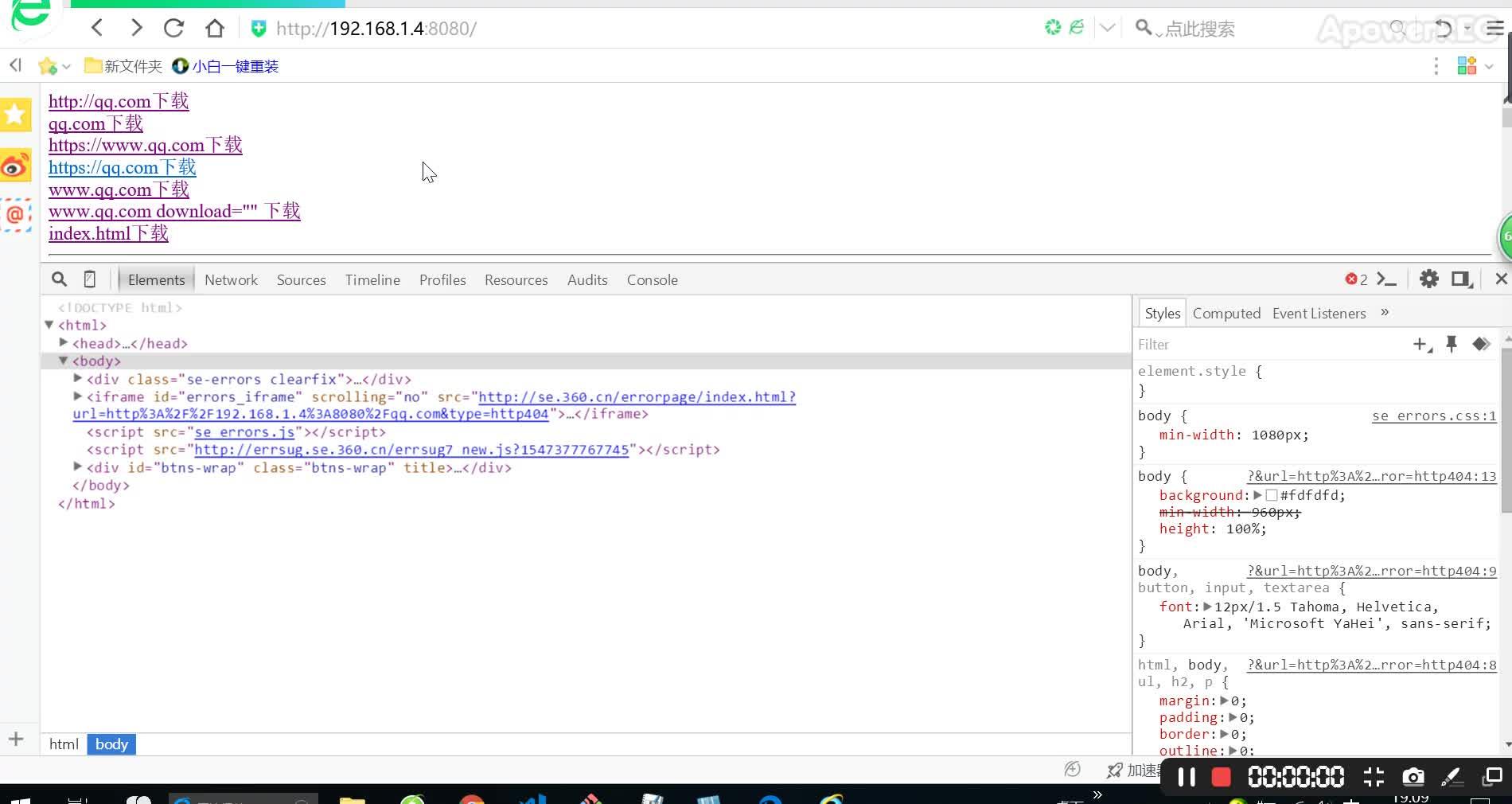Go forward to the next page
The width and height of the screenshot is (1512, 804).
(x=136, y=29)
